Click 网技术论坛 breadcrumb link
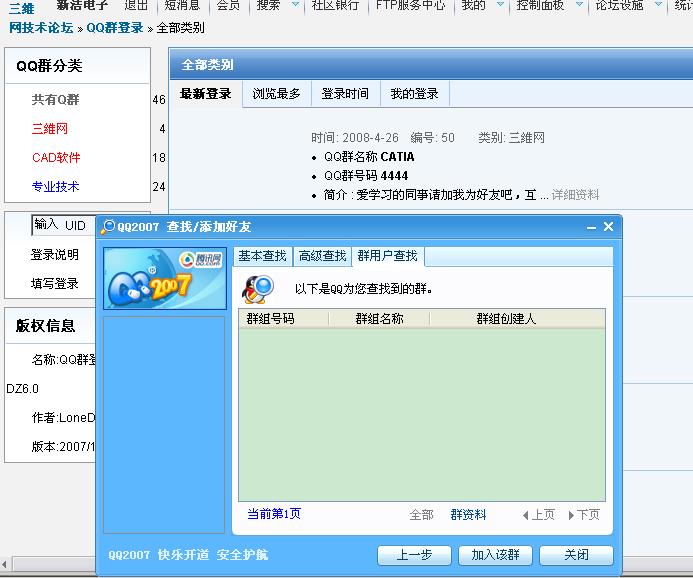Screen dimensions: 693x578 [x=42, y=28]
